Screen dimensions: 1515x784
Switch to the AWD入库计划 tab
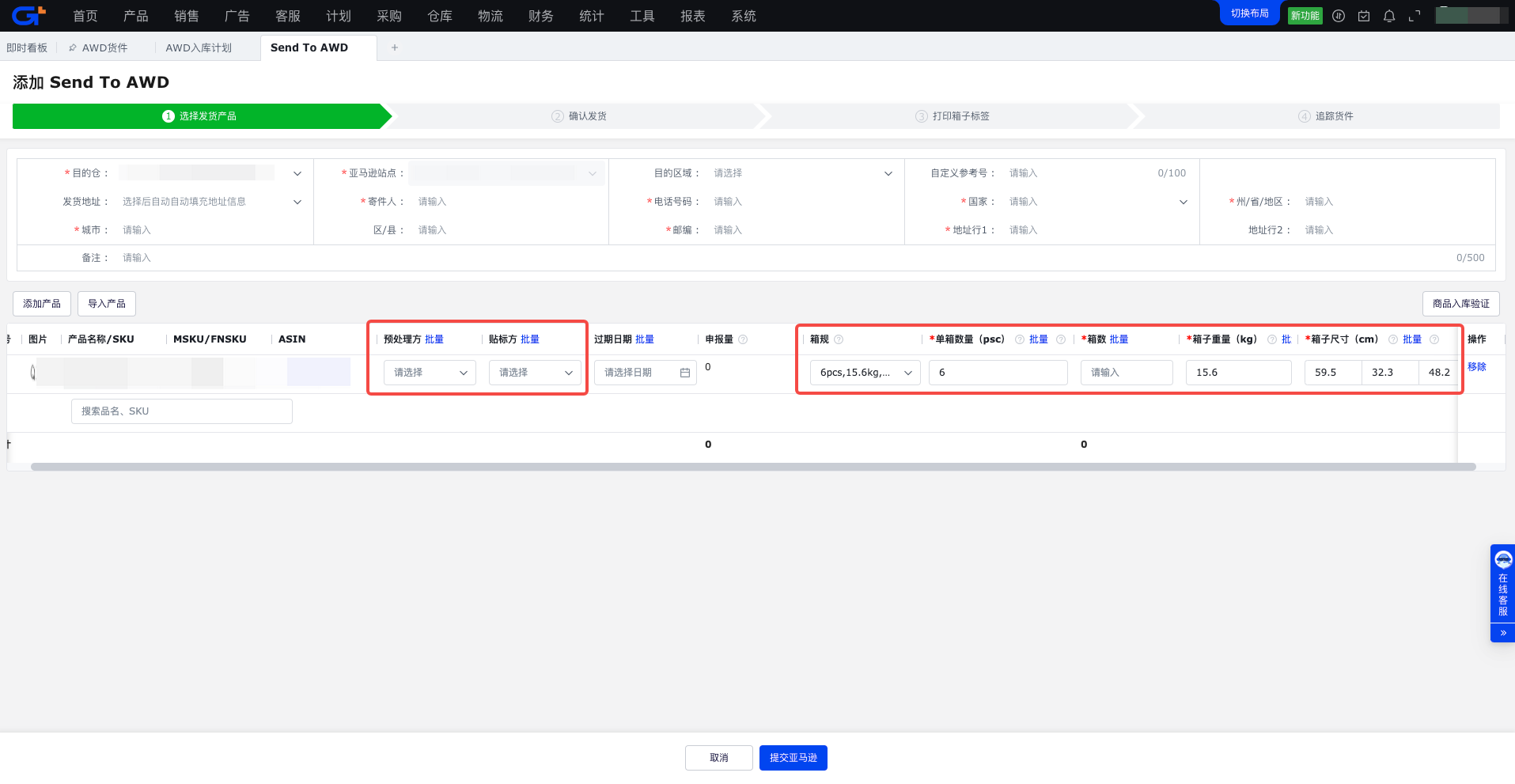click(x=199, y=47)
